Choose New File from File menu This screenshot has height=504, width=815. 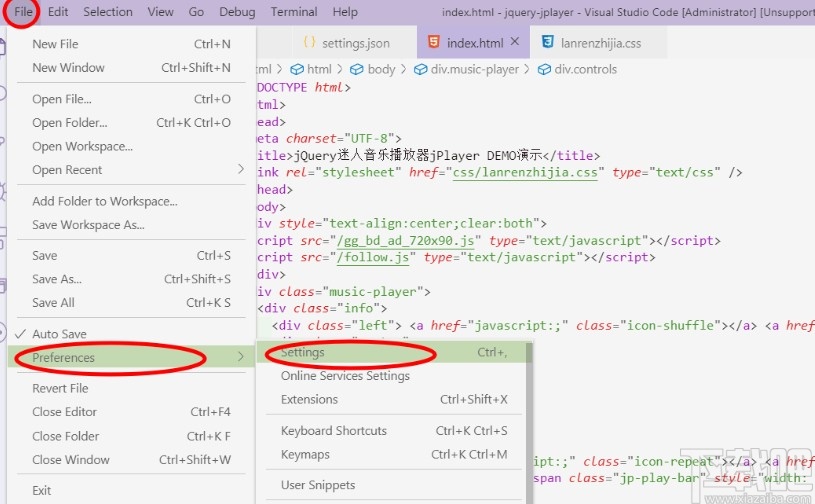pyautogui.click(x=131, y=44)
